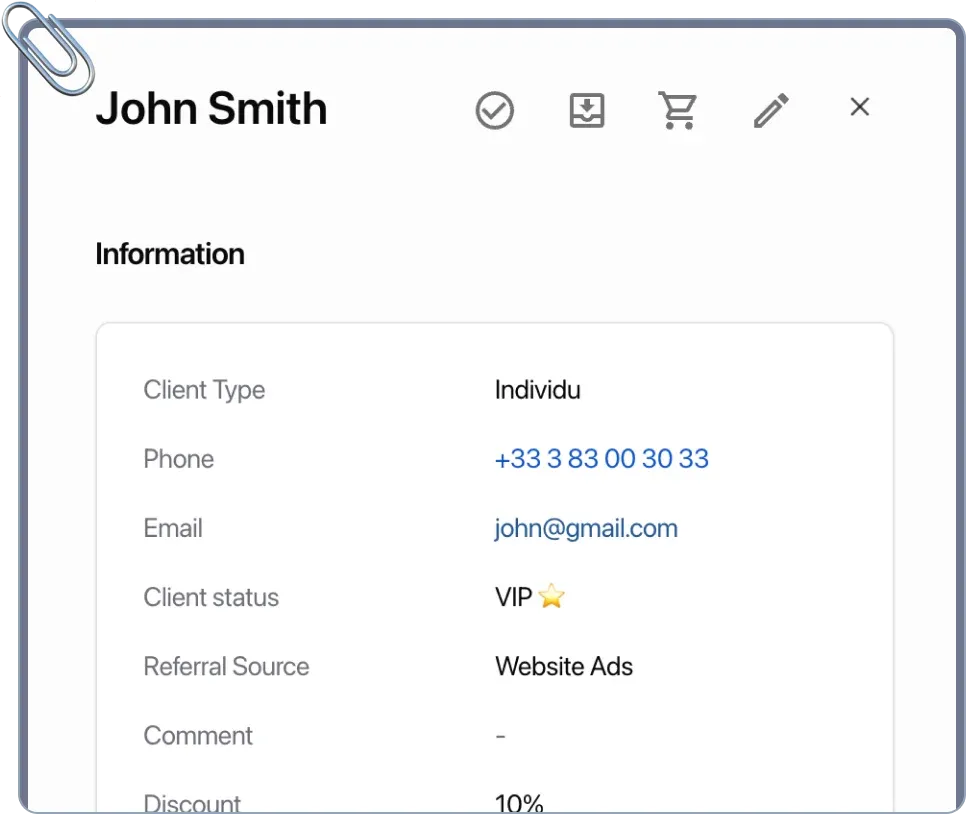Image resolution: width=966 pixels, height=814 pixels.
Task: Close the John Smith client panel
Action: click(859, 107)
